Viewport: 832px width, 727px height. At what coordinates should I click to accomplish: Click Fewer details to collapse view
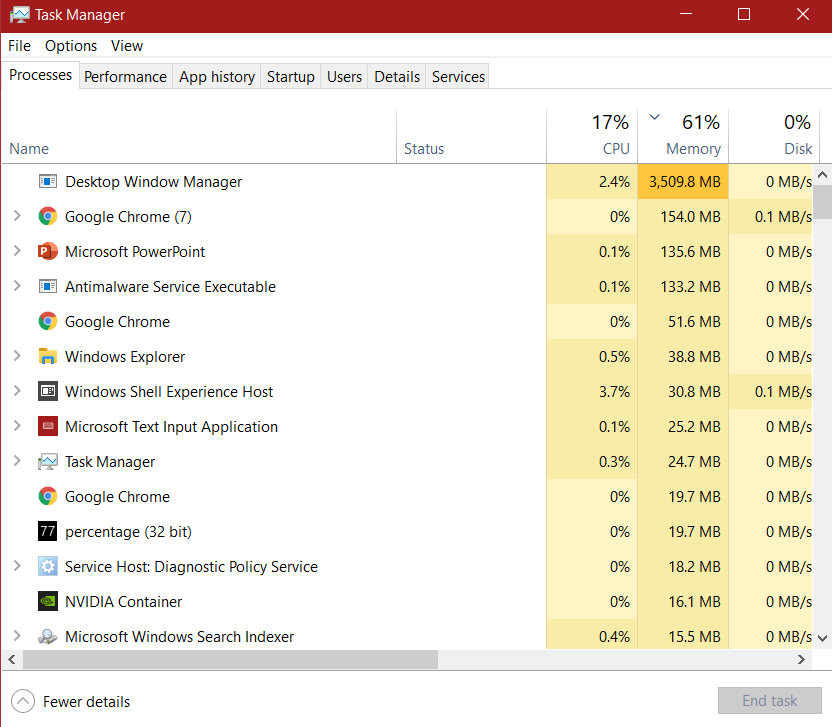(71, 702)
